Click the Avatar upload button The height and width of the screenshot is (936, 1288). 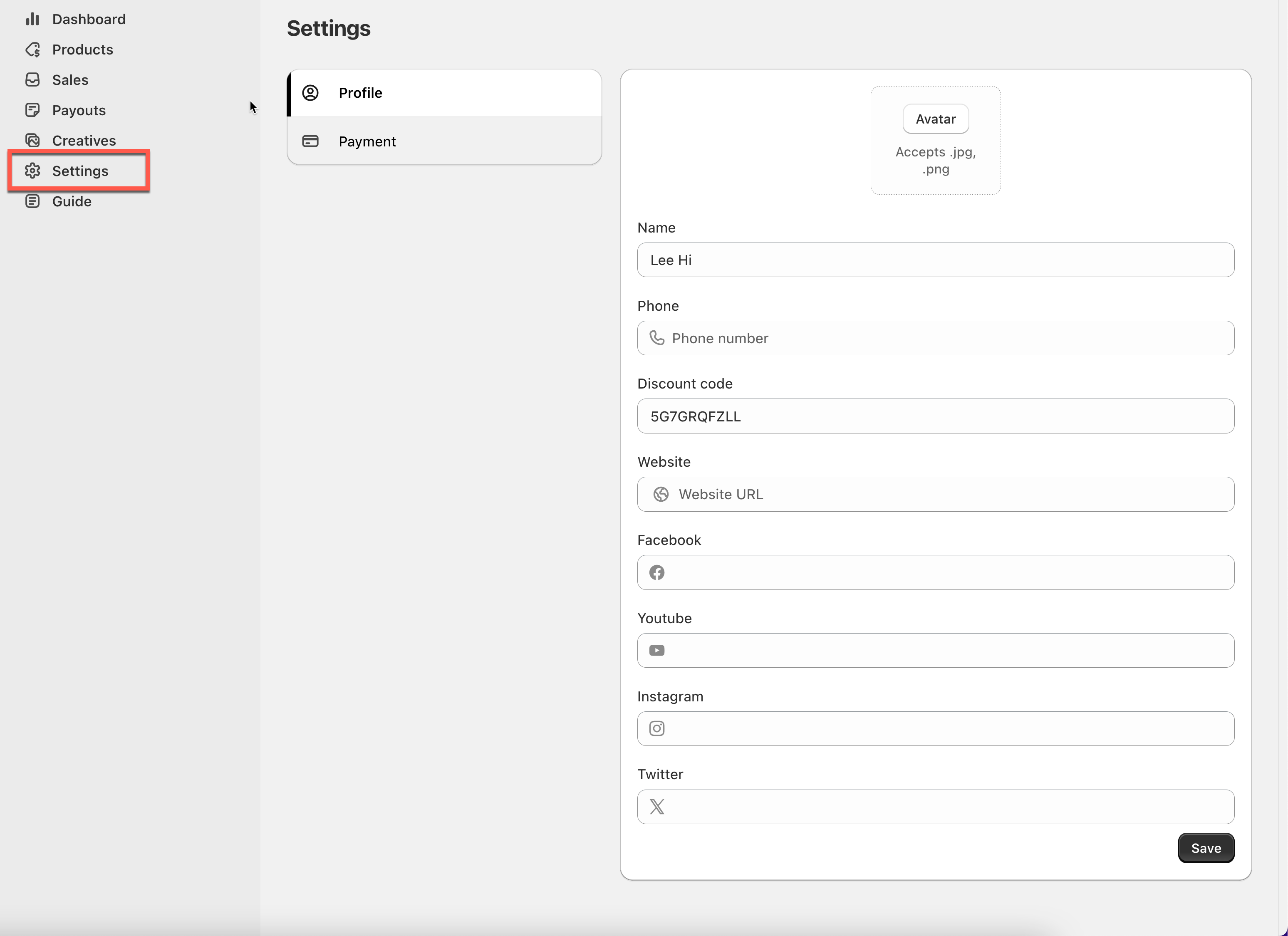pos(935,119)
